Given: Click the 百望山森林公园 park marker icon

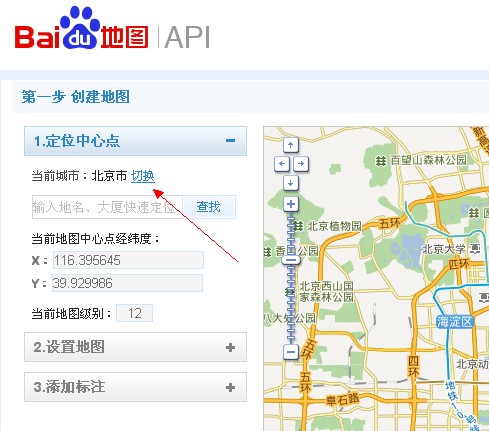Looking at the screenshot, I should [381, 160].
